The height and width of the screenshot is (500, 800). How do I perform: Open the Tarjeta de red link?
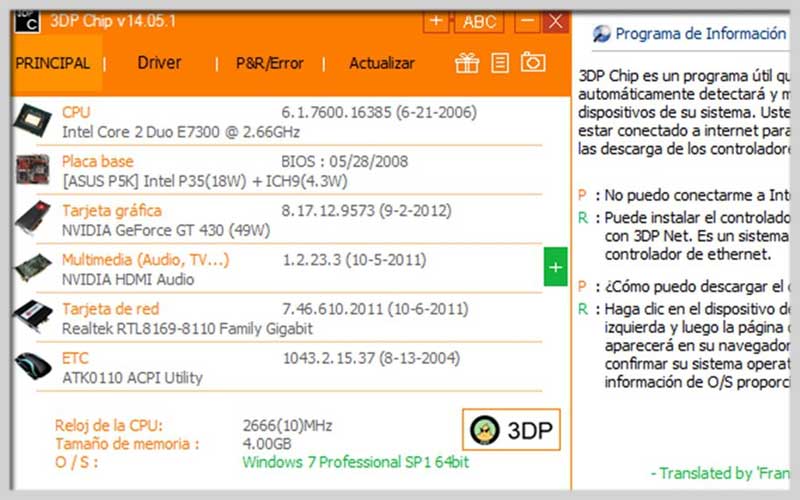tap(110, 309)
